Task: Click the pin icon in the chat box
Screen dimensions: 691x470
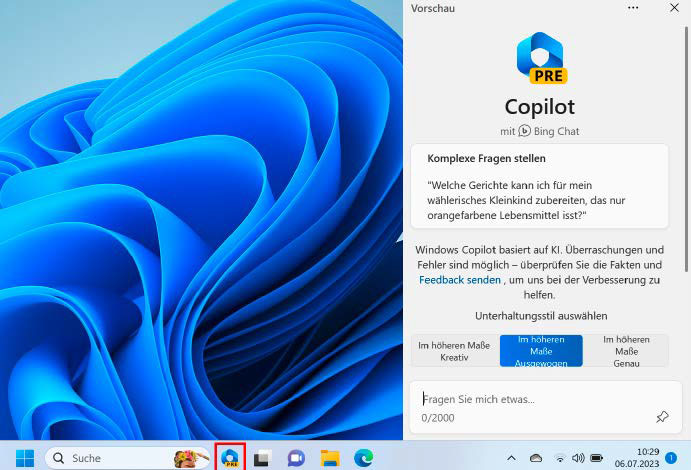Action: click(x=662, y=417)
